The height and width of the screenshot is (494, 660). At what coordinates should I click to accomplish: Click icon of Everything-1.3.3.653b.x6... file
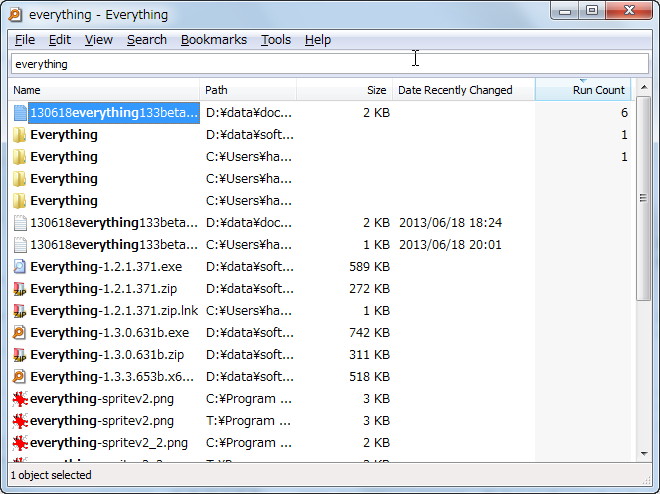(x=19, y=377)
